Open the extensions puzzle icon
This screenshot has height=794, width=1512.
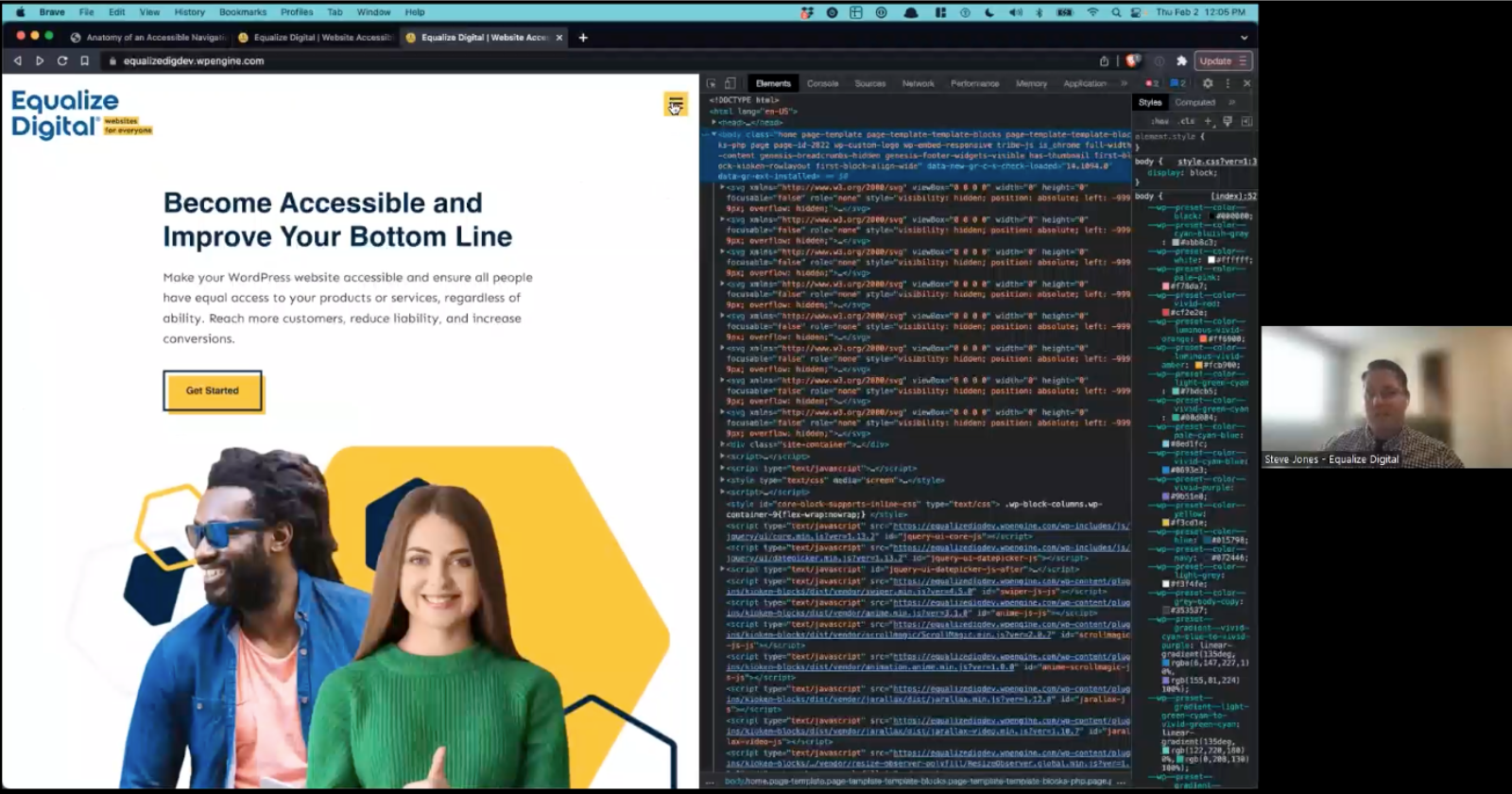[x=1181, y=60]
